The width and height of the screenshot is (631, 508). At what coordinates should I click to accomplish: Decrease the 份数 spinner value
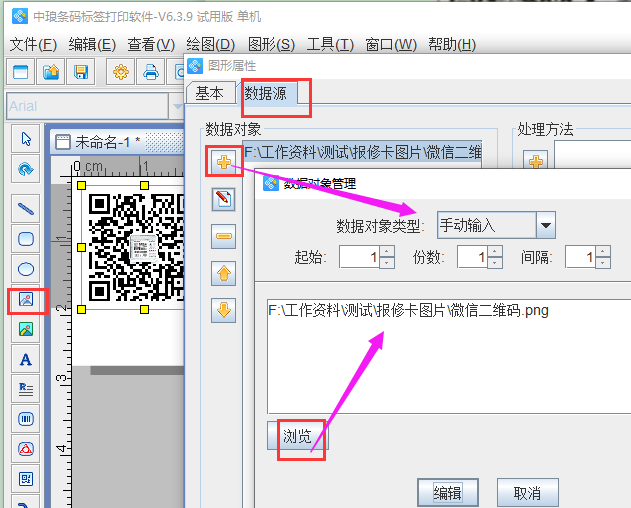pyautogui.click(x=494, y=263)
